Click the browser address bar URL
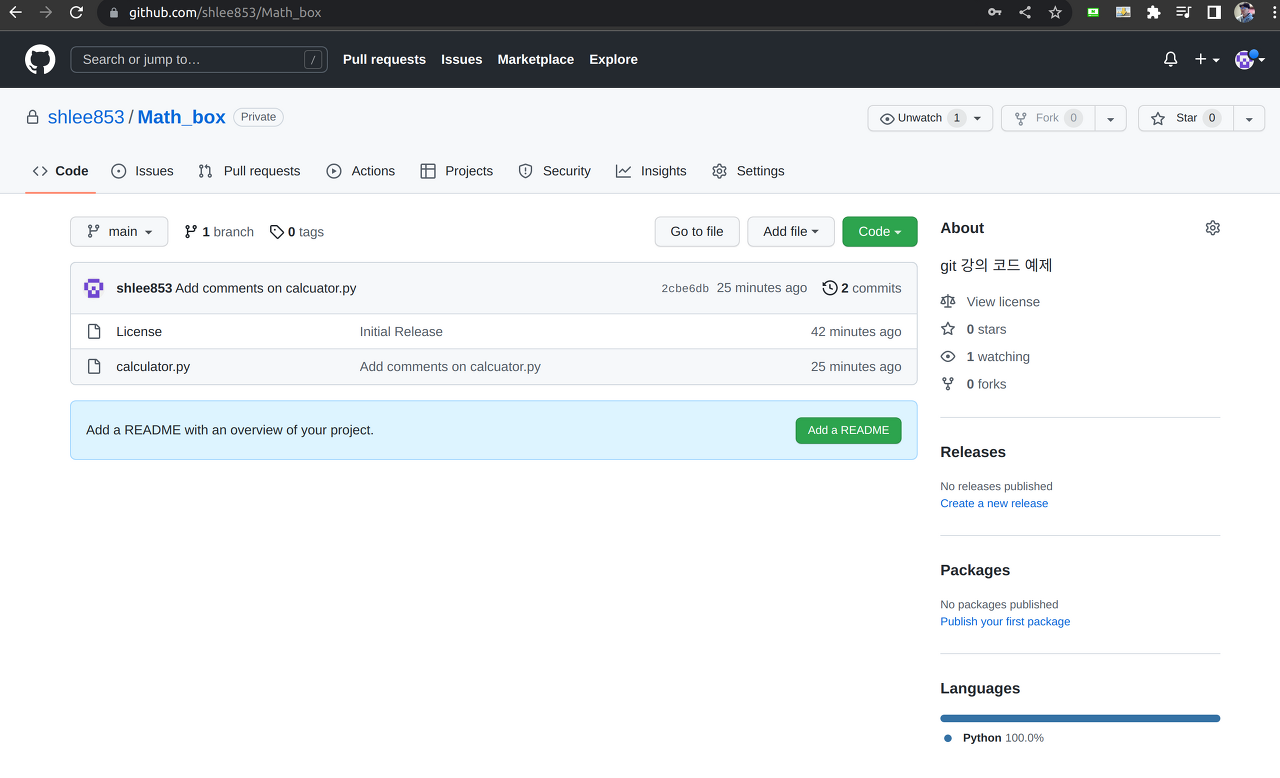Viewport: 1280px width, 778px height. click(x=225, y=13)
